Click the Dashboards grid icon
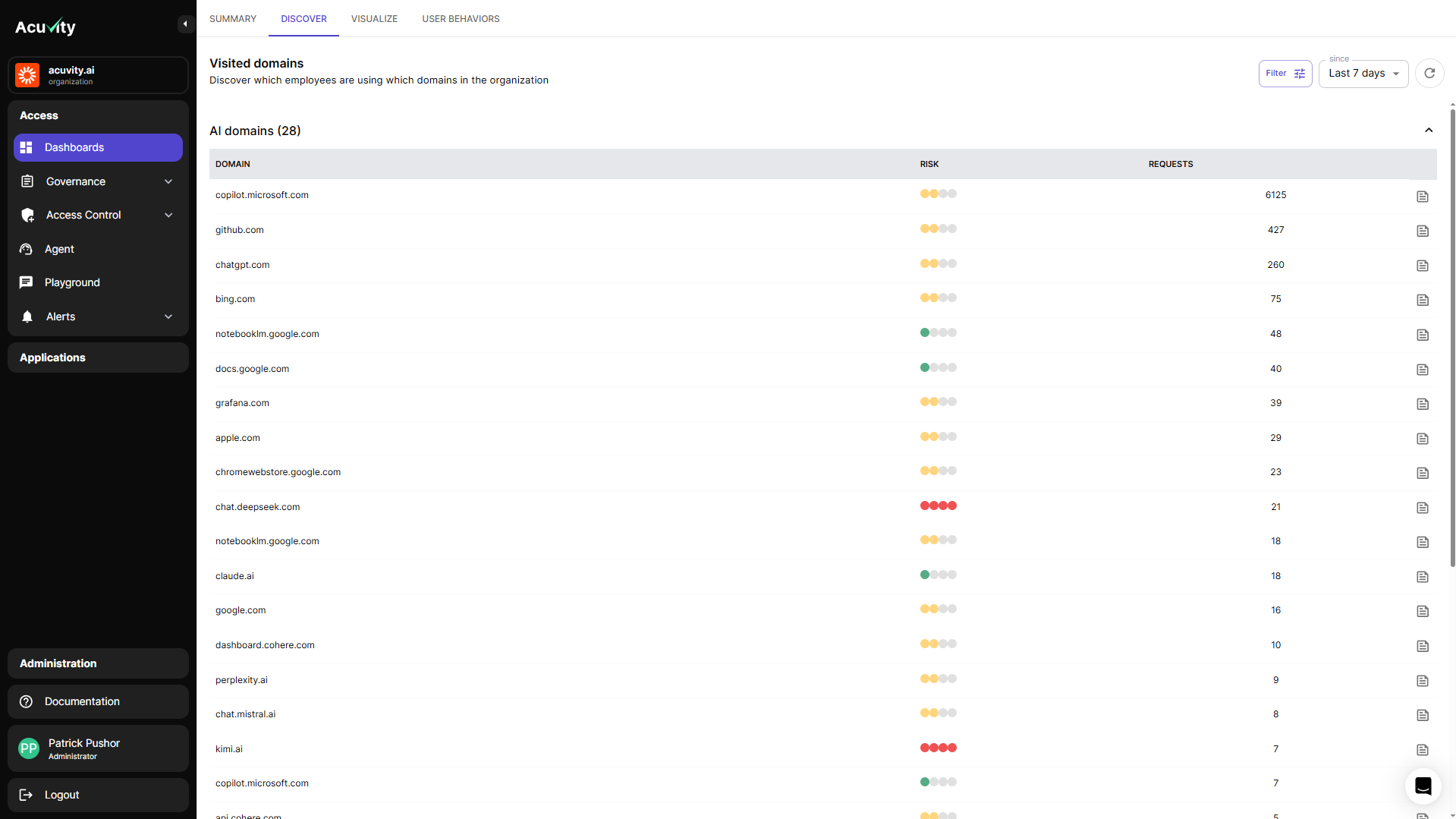Image resolution: width=1456 pixels, height=819 pixels. click(x=27, y=147)
